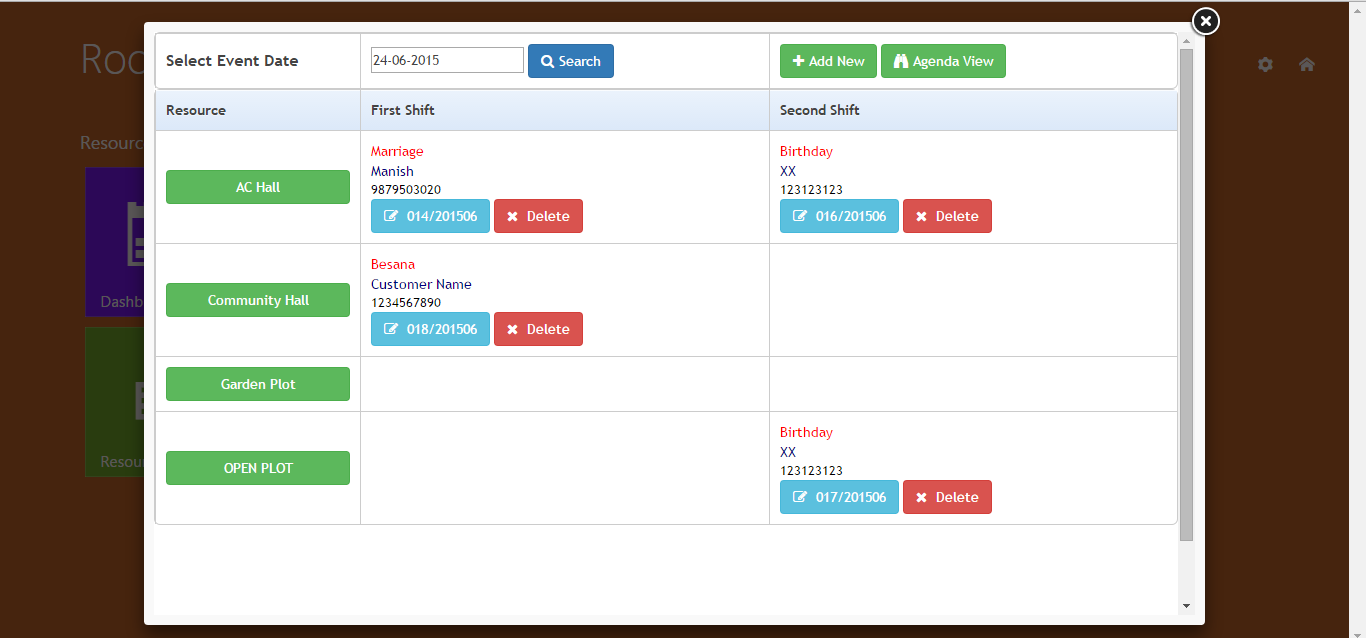The width and height of the screenshot is (1366, 638).
Task: Click the home icon
Action: pos(1306,64)
